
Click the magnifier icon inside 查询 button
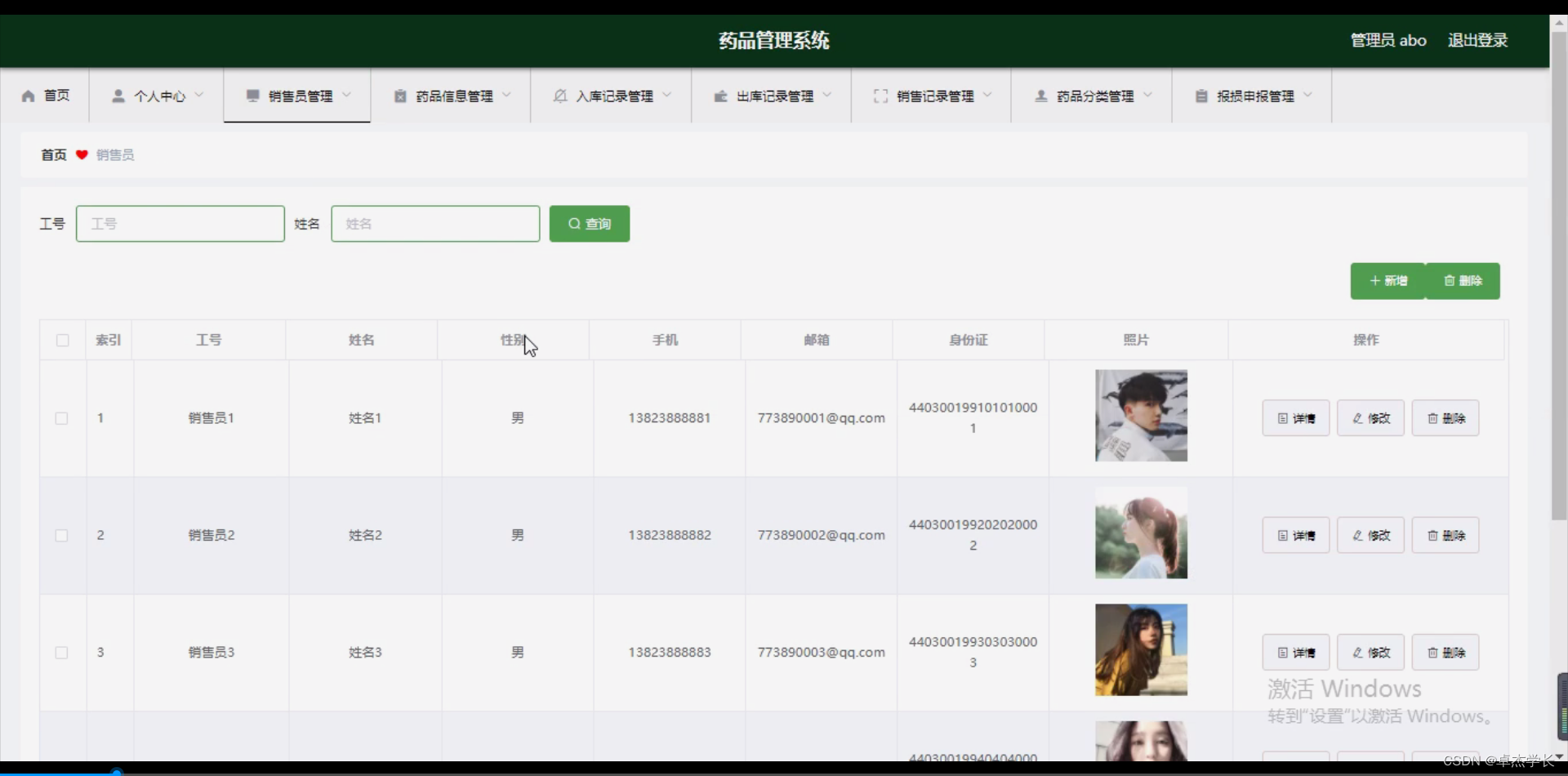pos(574,223)
